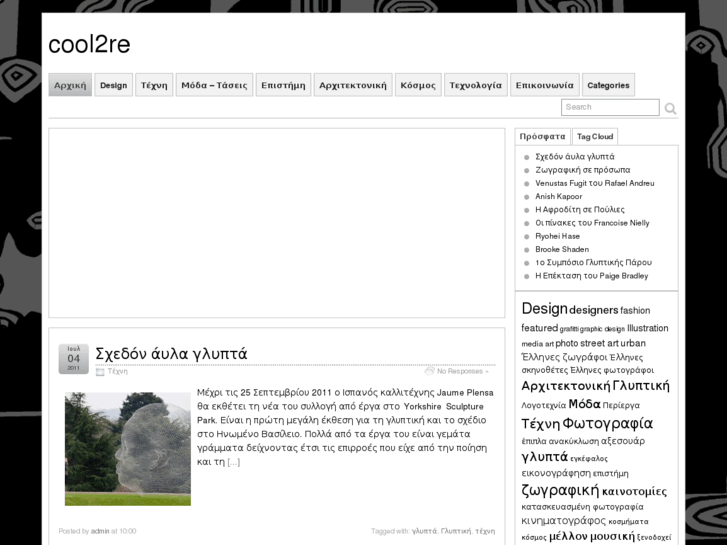Select the Φωτογραφία tag in tag cloud
This screenshot has width=727, height=545.
click(x=608, y=423)
